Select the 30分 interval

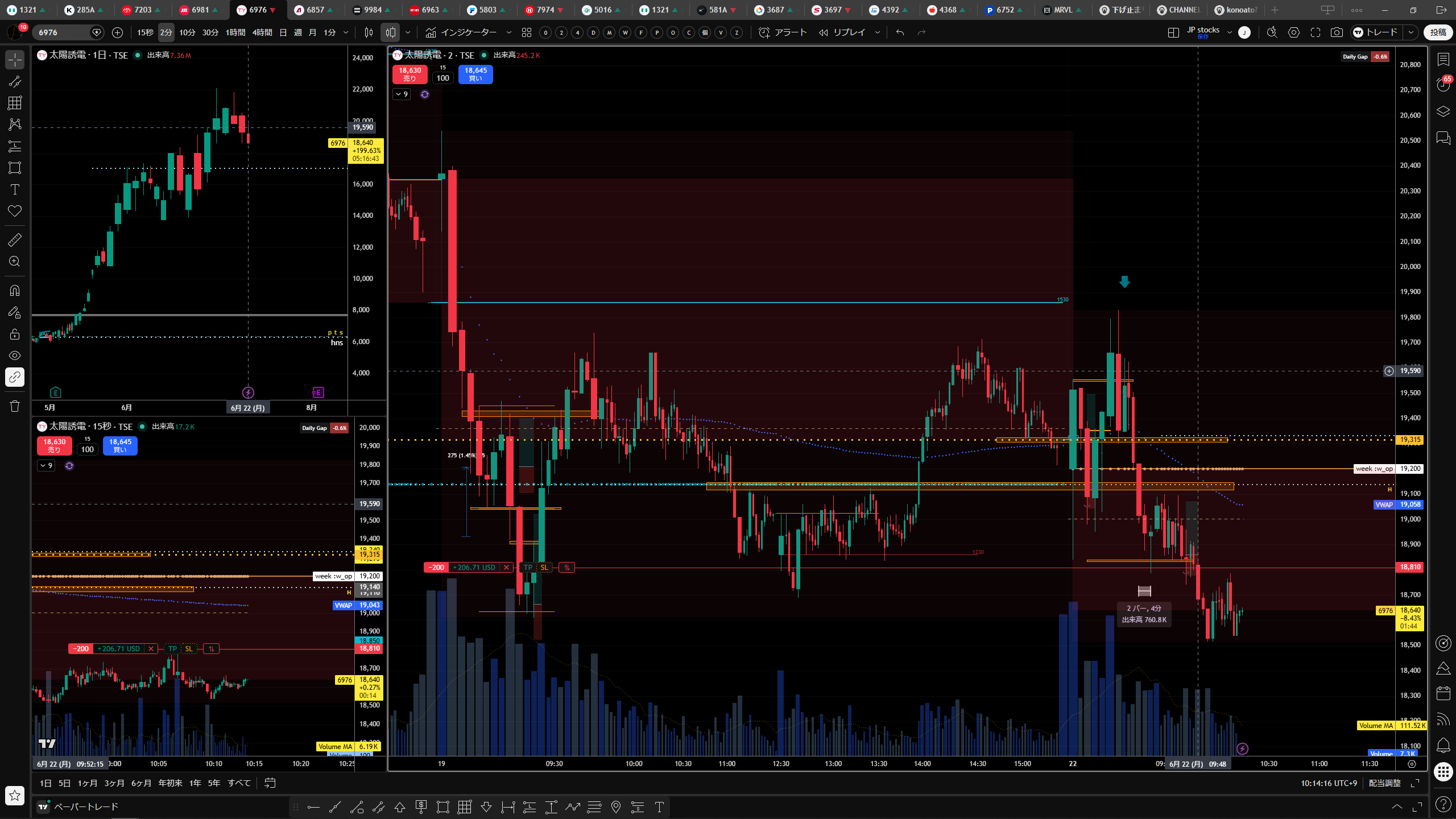(210, 32)
